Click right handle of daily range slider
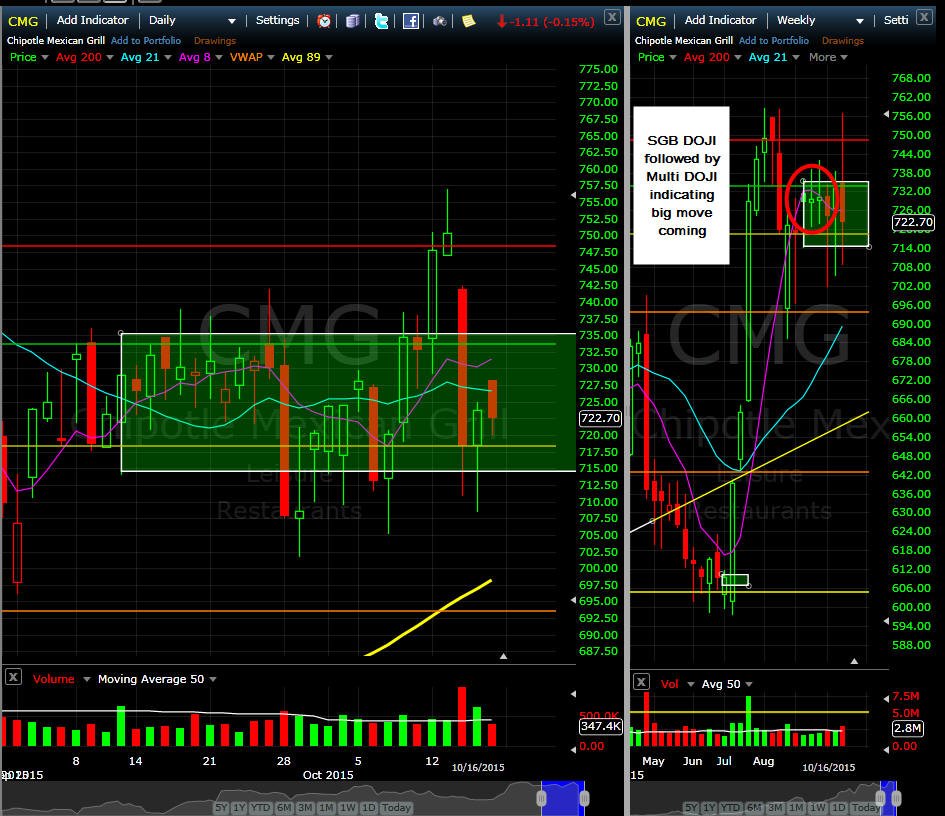Screen dimensions: 945x816 (x=584, y=798)
